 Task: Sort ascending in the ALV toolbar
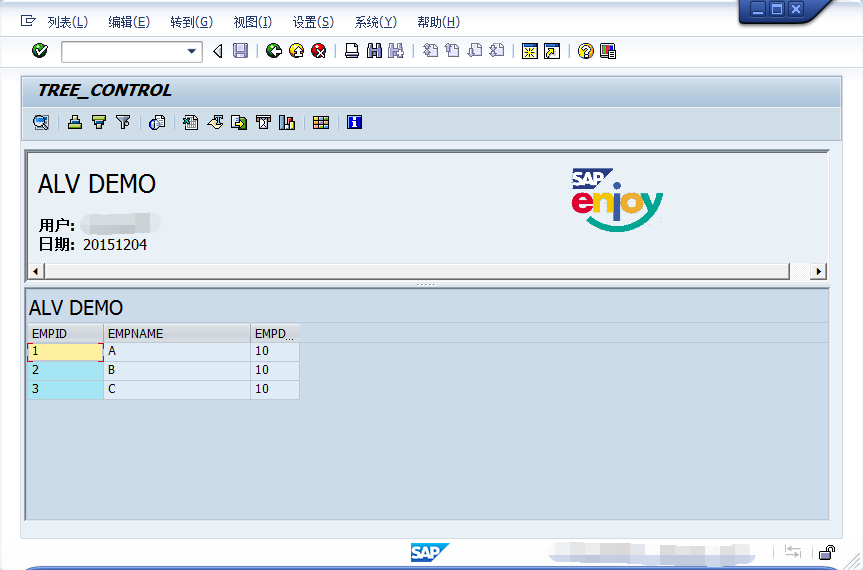tap(75, 122)
